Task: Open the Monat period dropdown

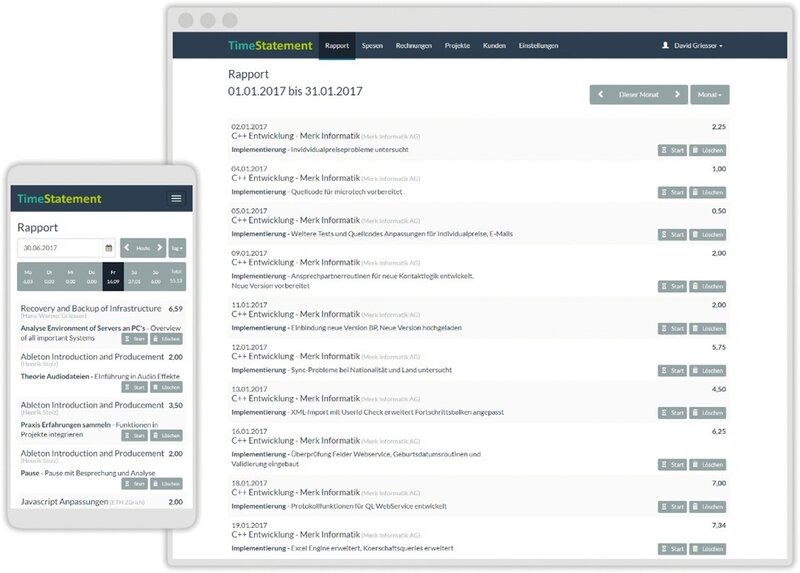Action: click(711, 95)
